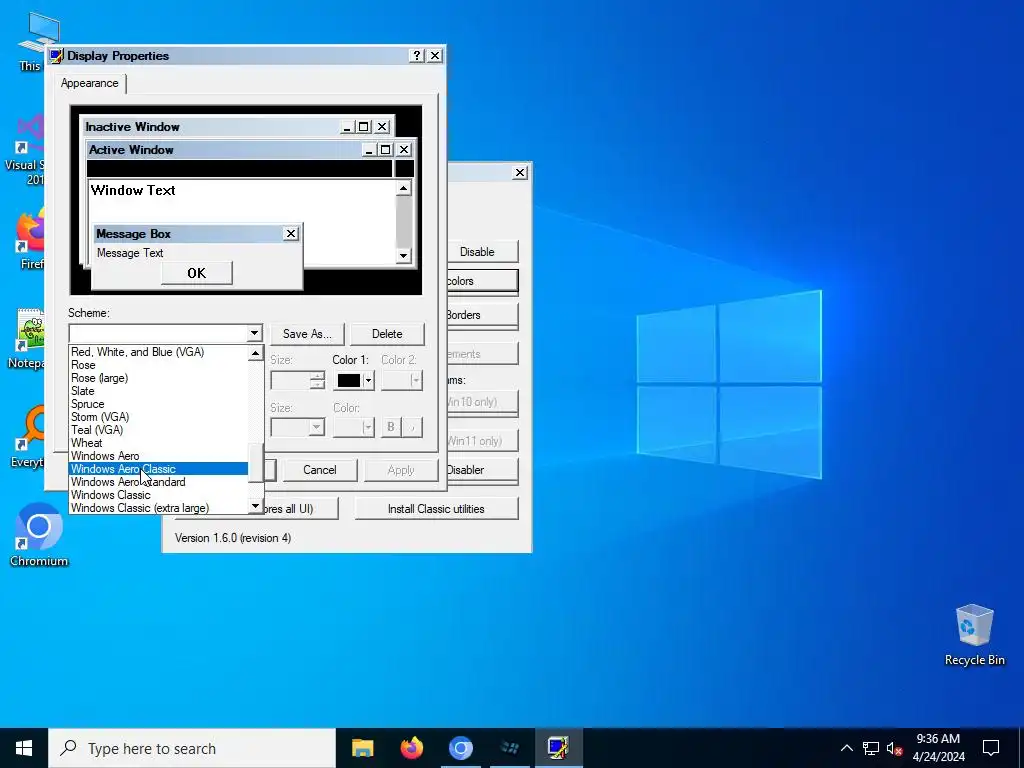Click the preview OK button in Message Box
The image size is (1024, 768).
coord(197,273)
